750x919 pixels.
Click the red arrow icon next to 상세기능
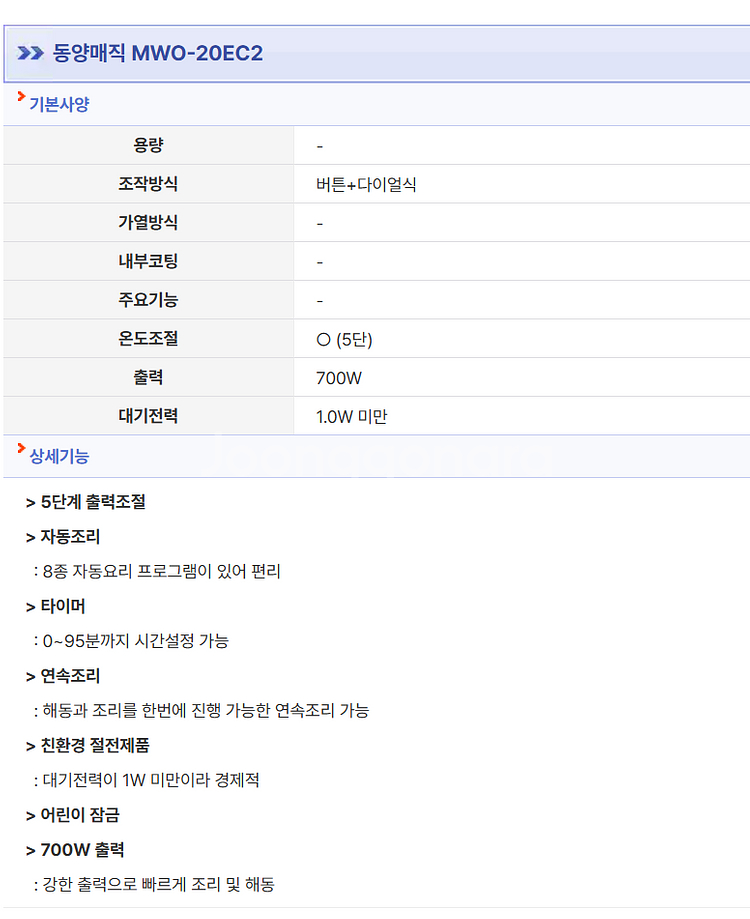click(x=22, y=448)
